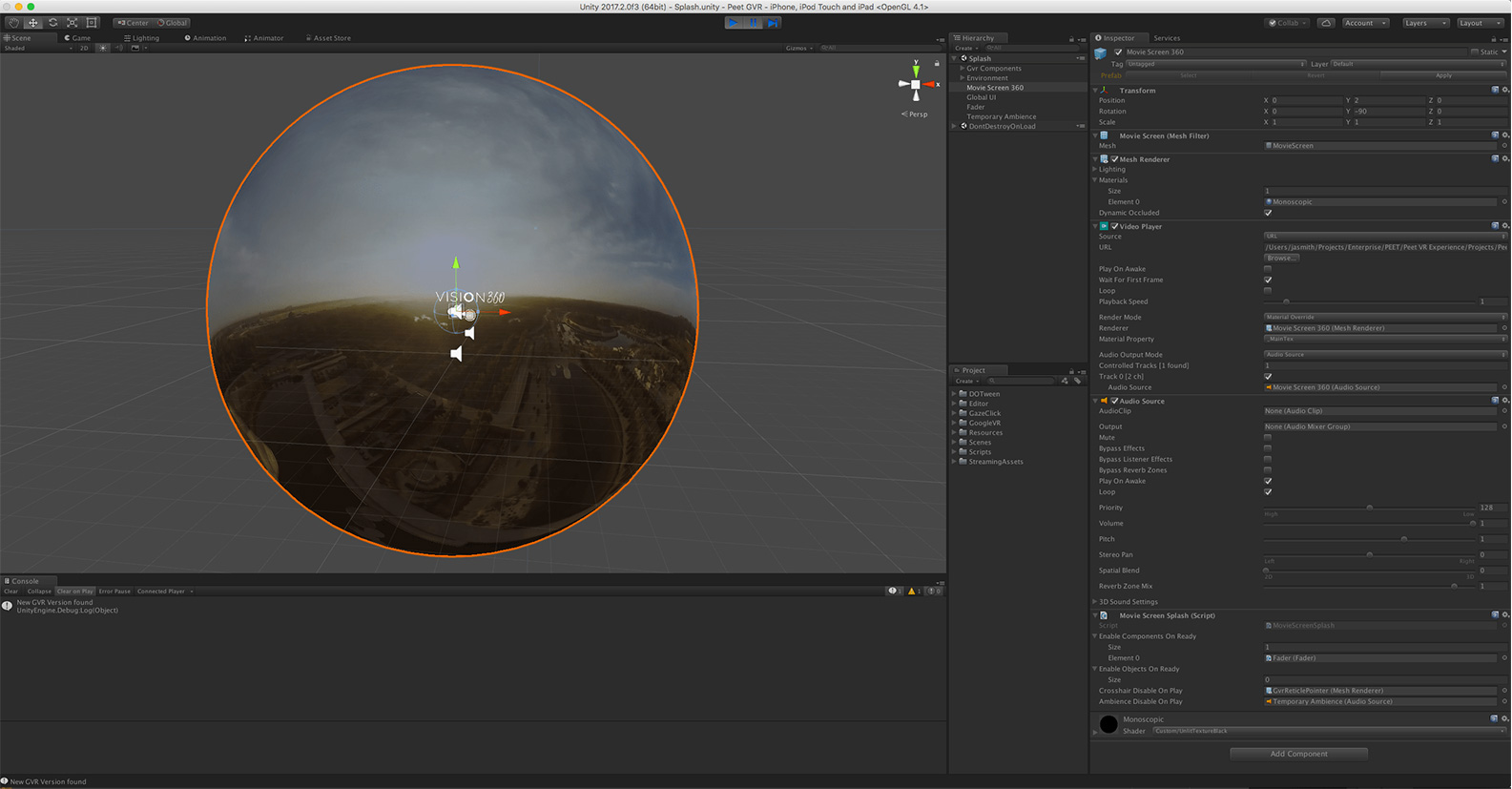Select the Rect transform tool
Viewport: 1512px width, 789px height.
(92, 23)
